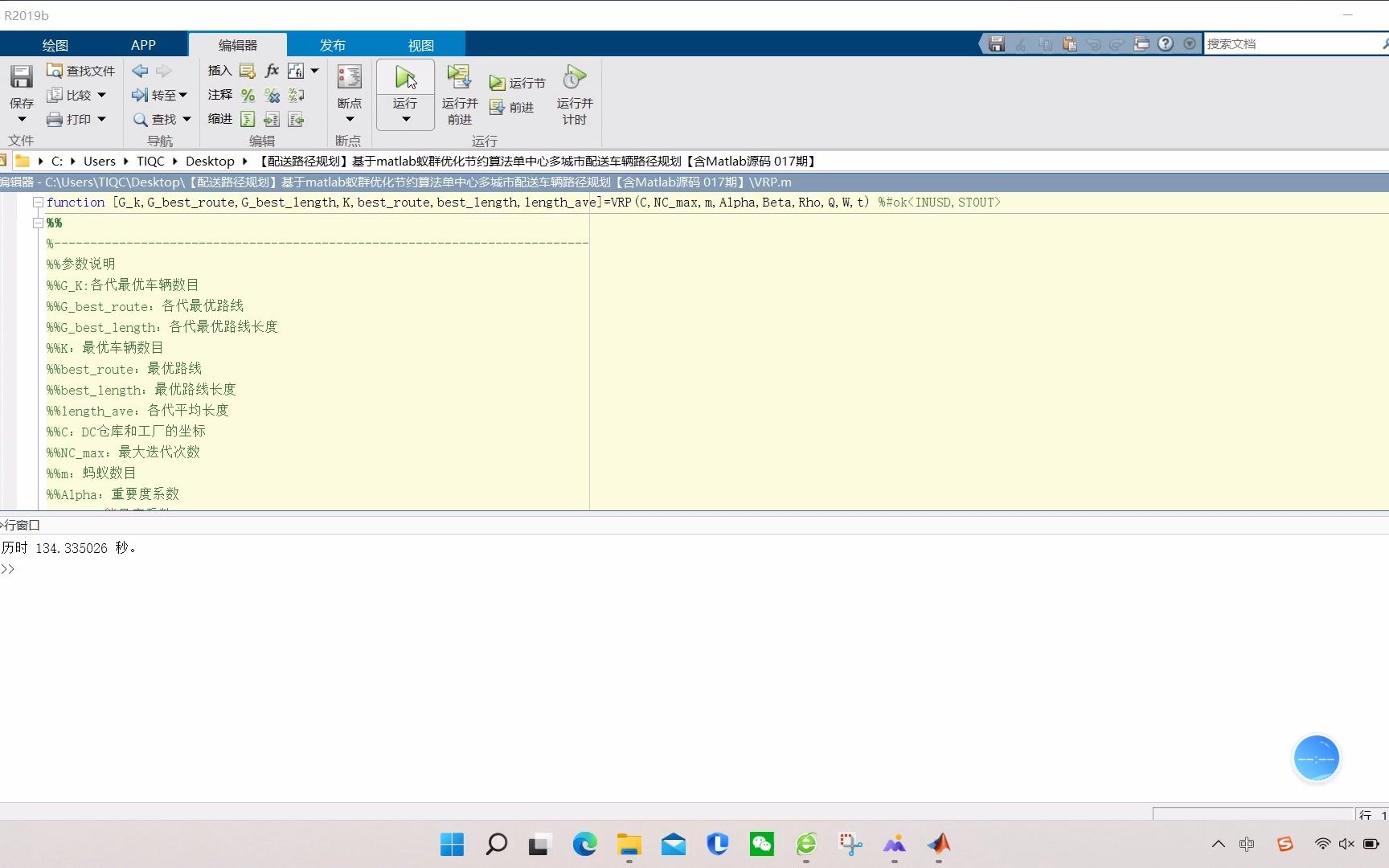Open Microsoft Edge from the taskbar
1389x868 pixels.
[x=585, y=844]
